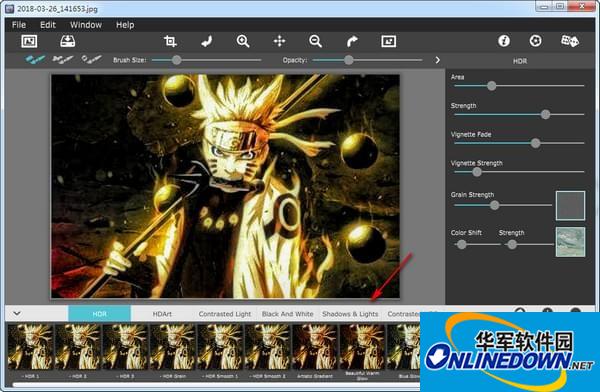Click the teal texture swatch
The image size is (600, 392).
(570, 242)
